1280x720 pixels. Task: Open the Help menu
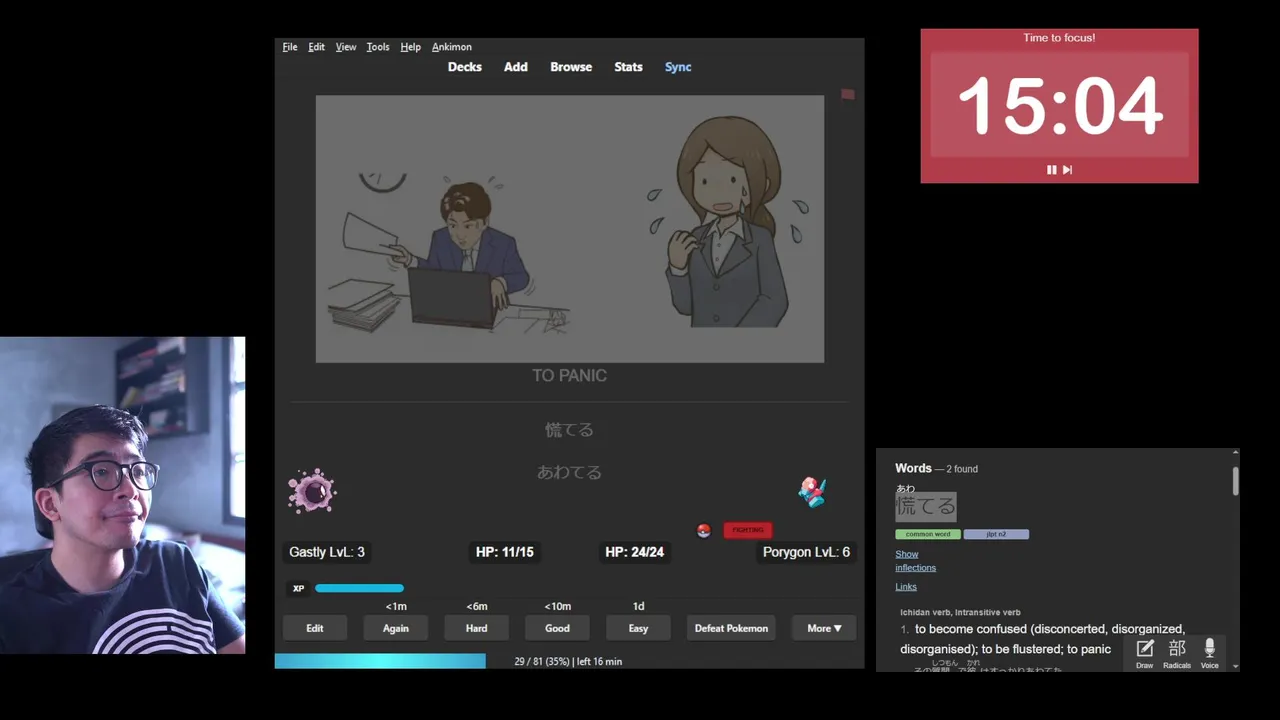[410, 47]
